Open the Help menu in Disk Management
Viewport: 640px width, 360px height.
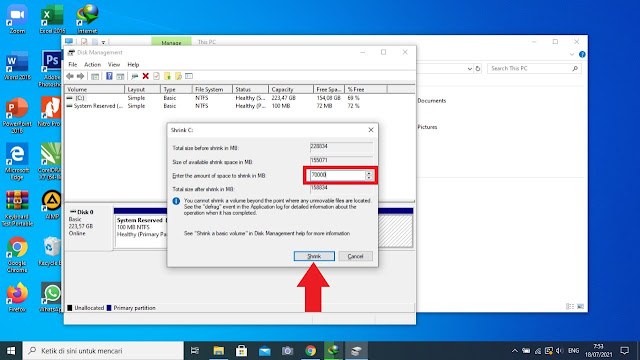[133, 64]
